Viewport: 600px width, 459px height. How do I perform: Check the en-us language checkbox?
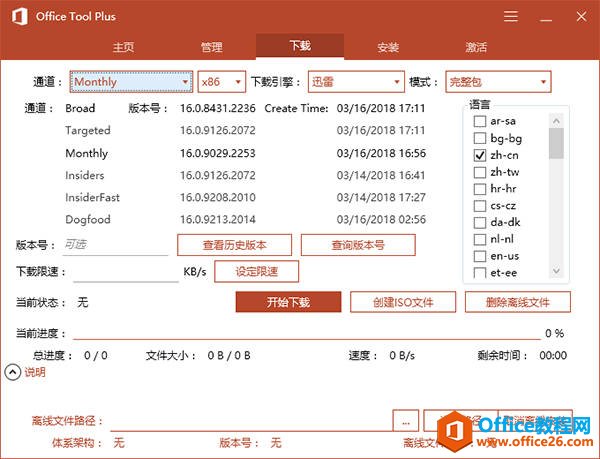click(480, 256)
